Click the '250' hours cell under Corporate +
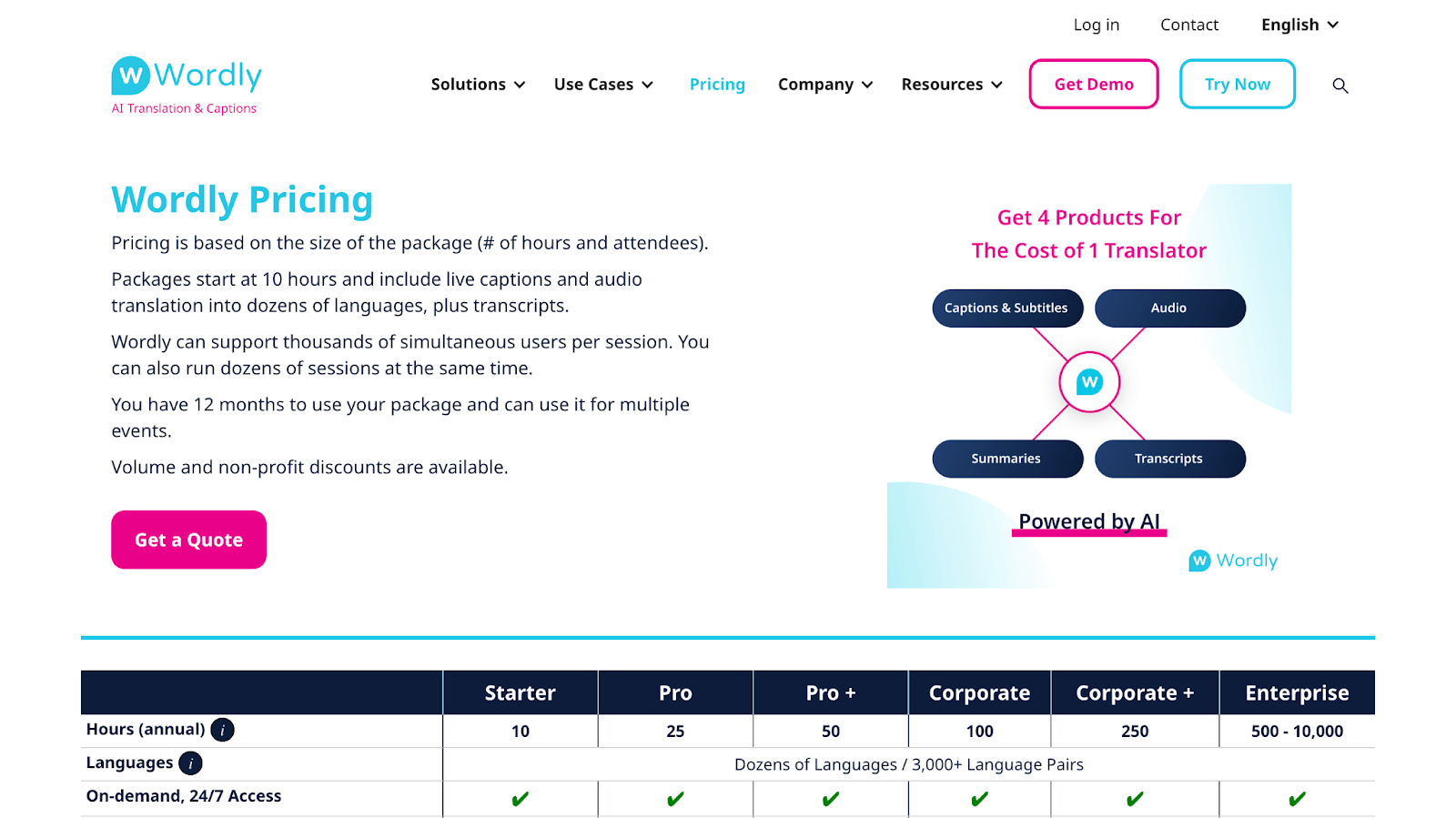This screenshot has height=818, width=1456. (1135, 731)
